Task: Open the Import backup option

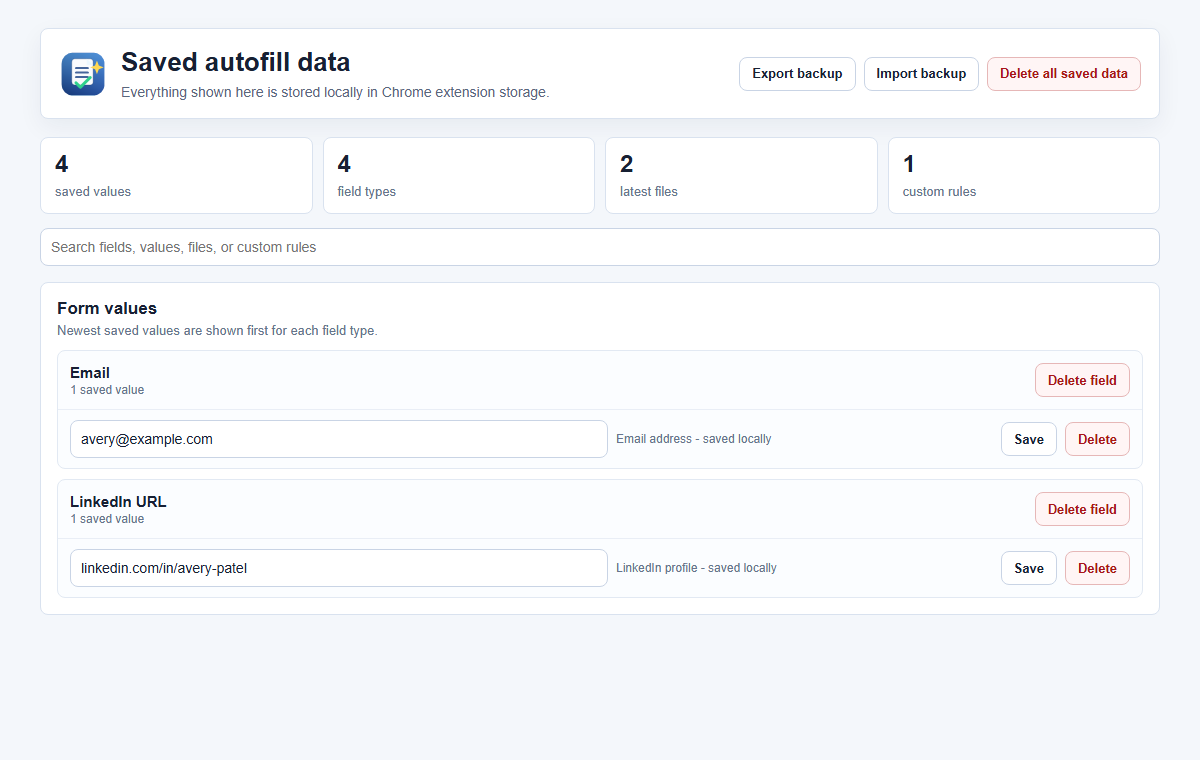Action: 921,74
